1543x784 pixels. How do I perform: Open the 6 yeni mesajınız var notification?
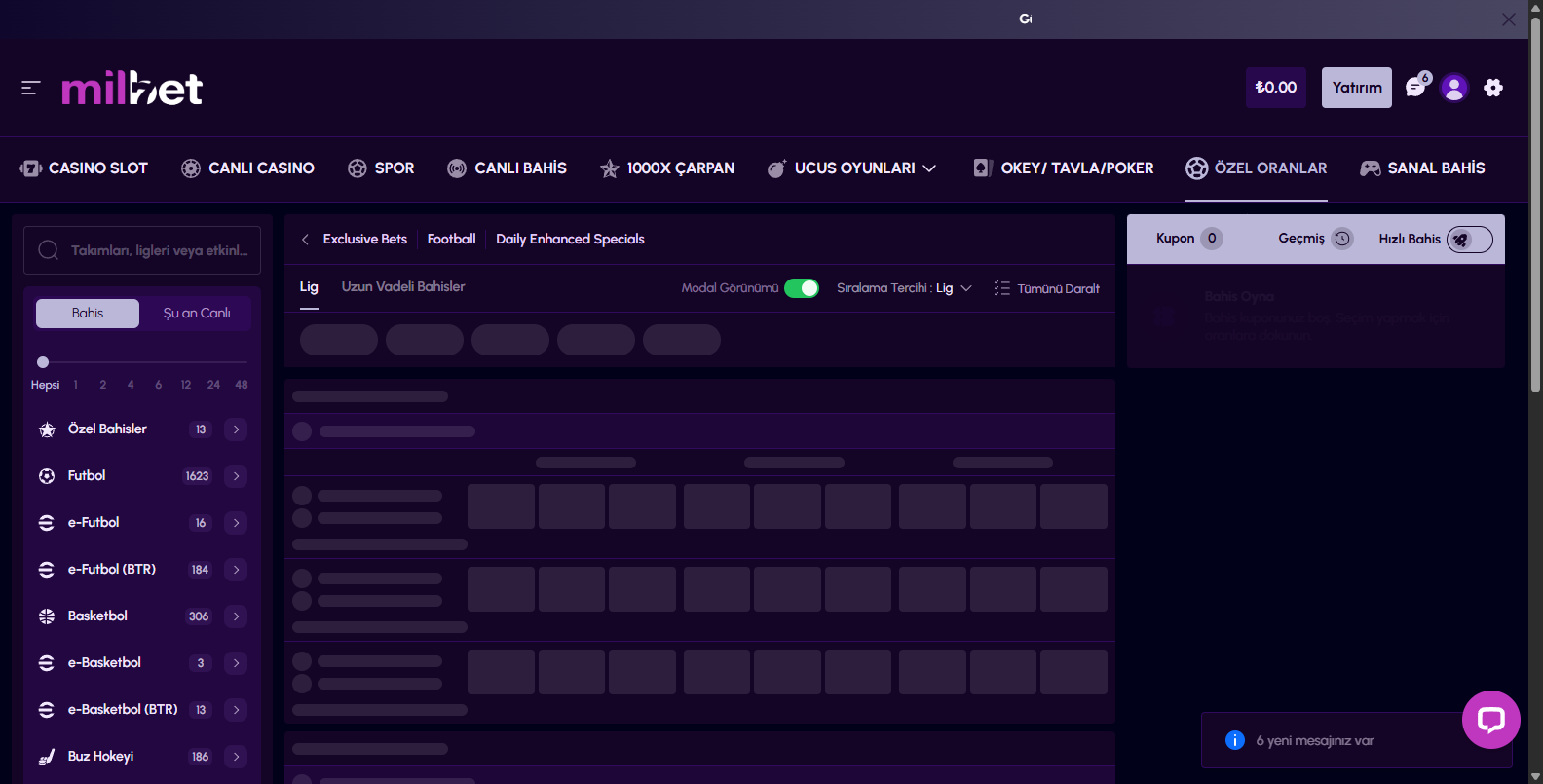point(1356,740)
